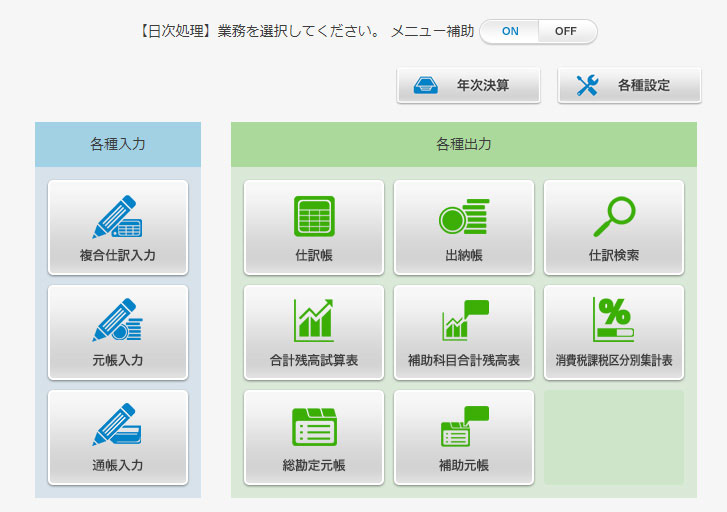Click the folder-with-flag icon for 補助元帳

465,426
